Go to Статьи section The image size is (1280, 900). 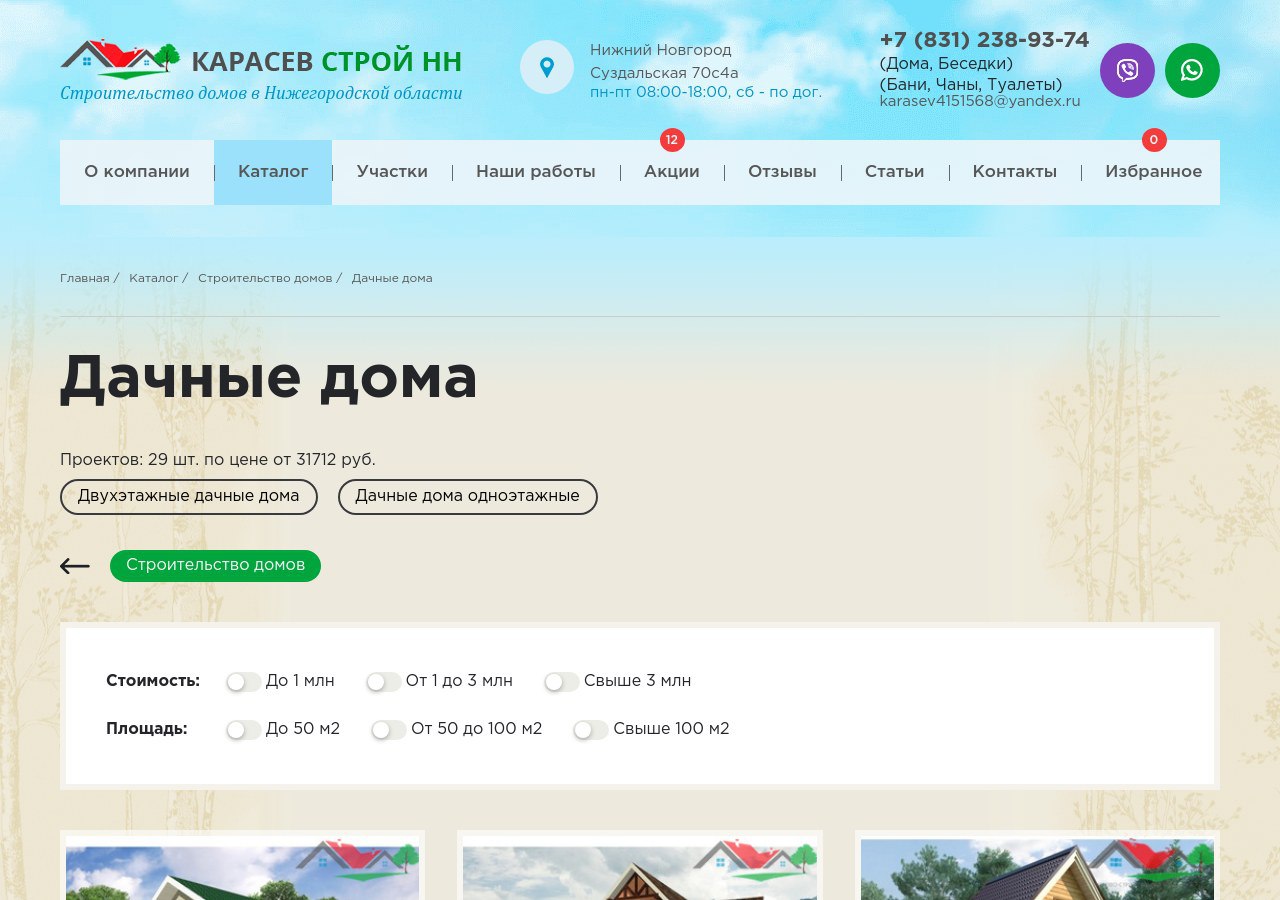point(894,172)
